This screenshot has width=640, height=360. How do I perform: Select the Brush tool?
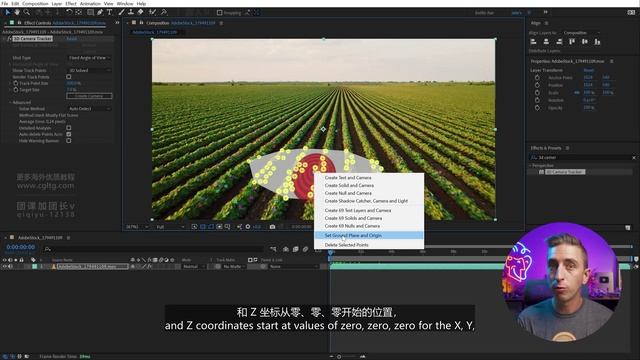121,12
